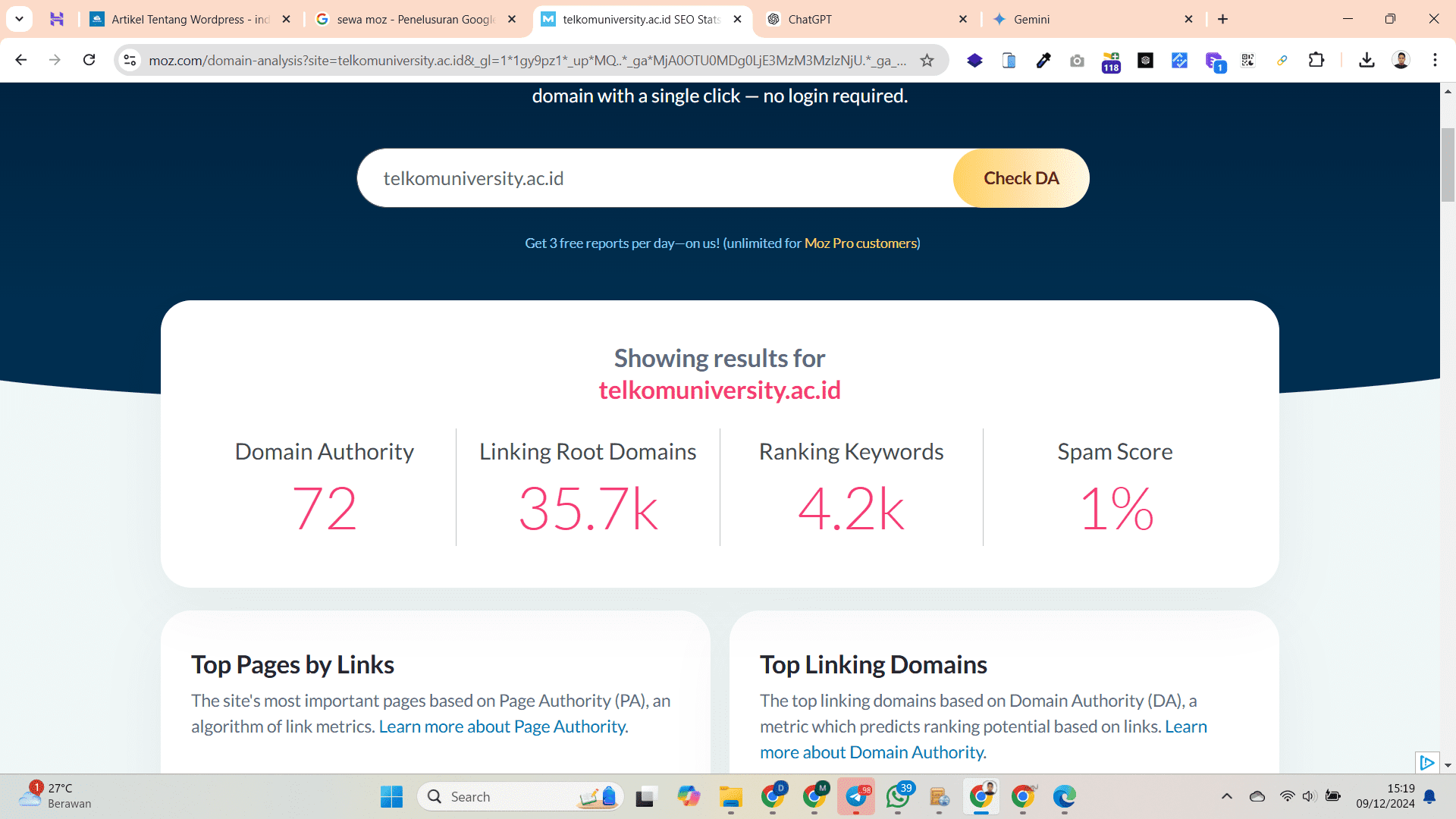The height and width of the screenshot is (819, 1456).
Task: Switch to the sewa moz Google search tab
Action: [x=416, y=19]
